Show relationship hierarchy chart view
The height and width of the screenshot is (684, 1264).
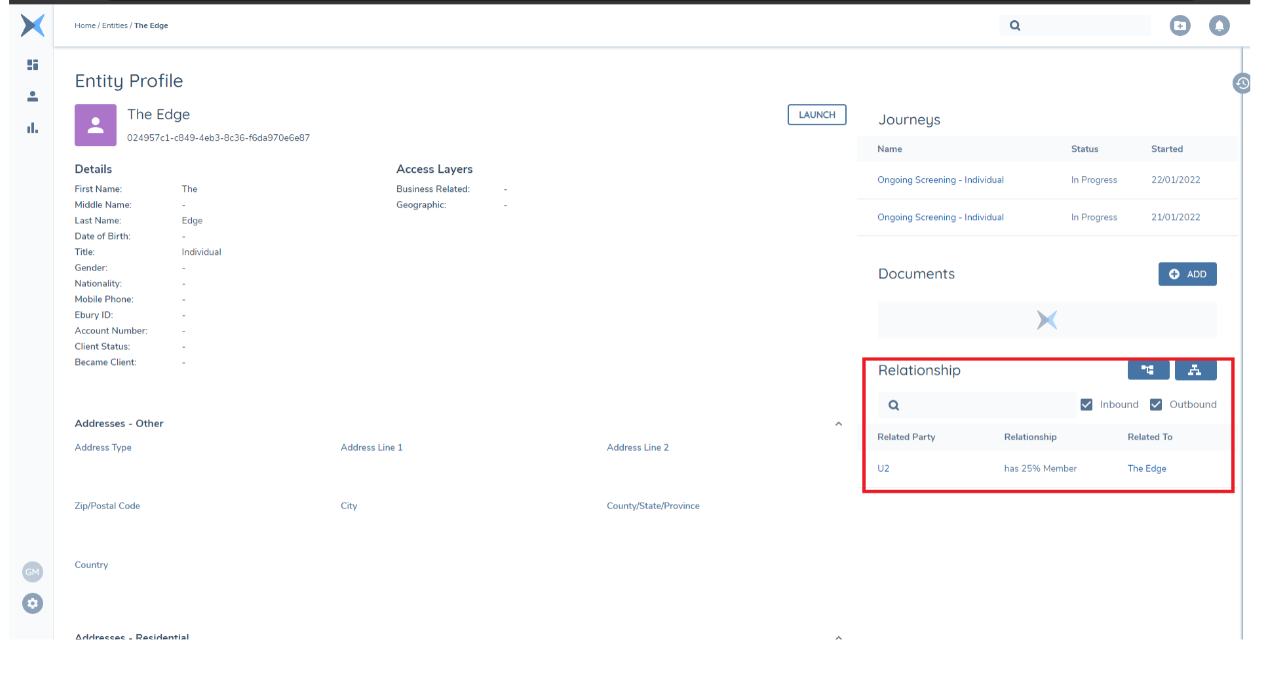pos(1195,370)
